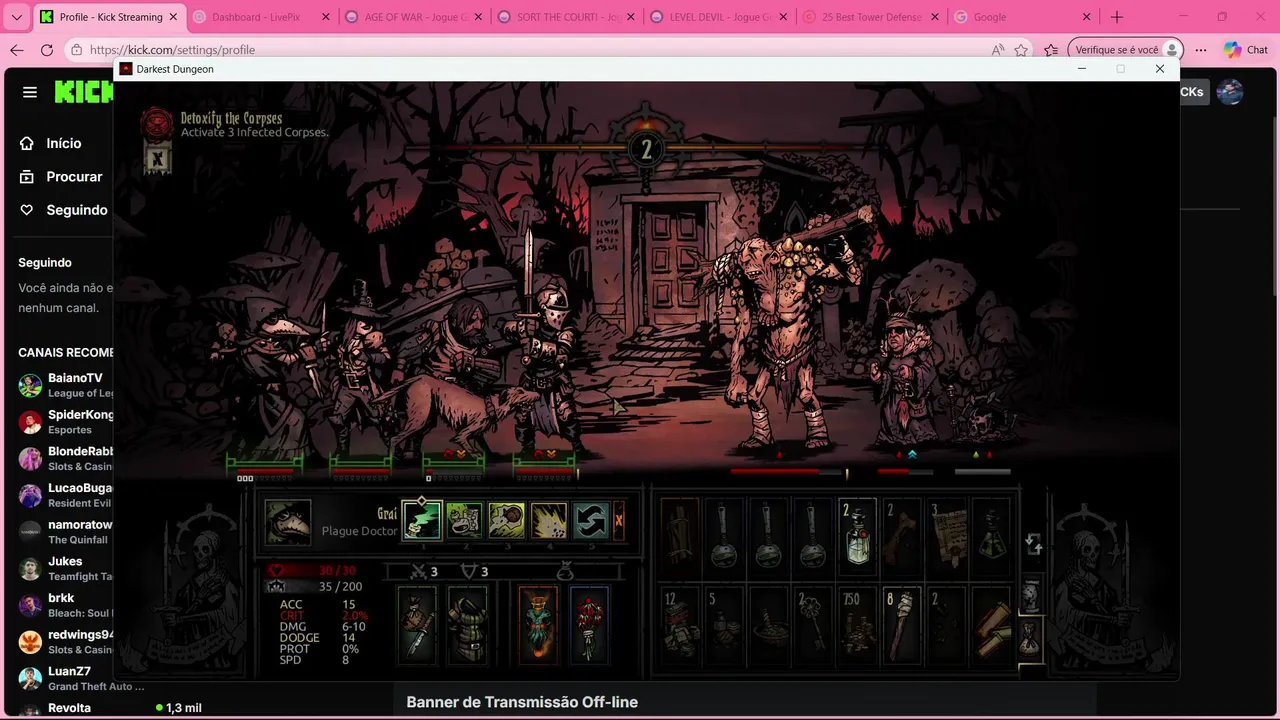Switch to the 25 Best Tower Defense tab
Viewport: 1280px width, 720px height.
click(871, 17)
